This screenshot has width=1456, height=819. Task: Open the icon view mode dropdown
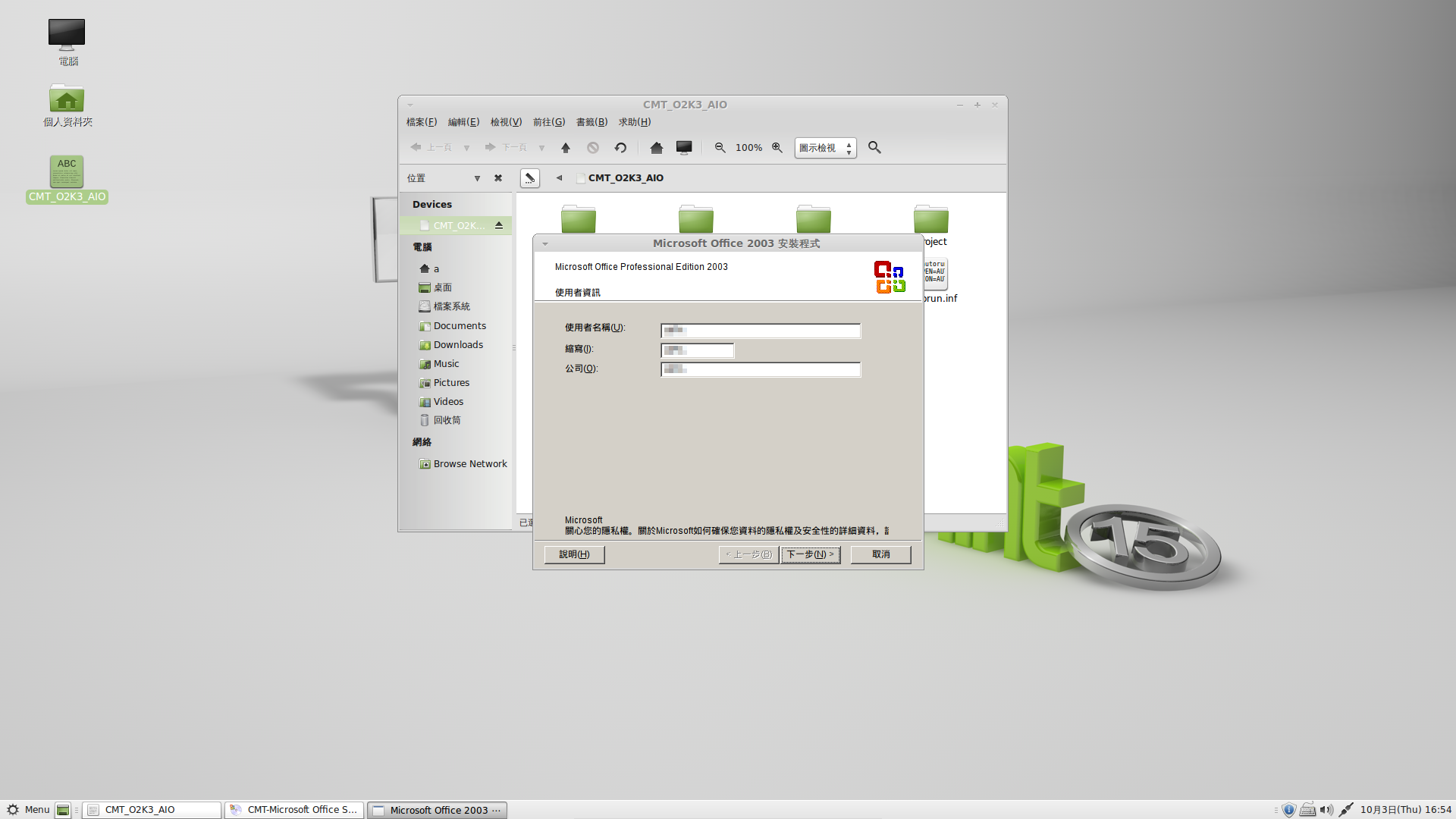tap(825, 148)
